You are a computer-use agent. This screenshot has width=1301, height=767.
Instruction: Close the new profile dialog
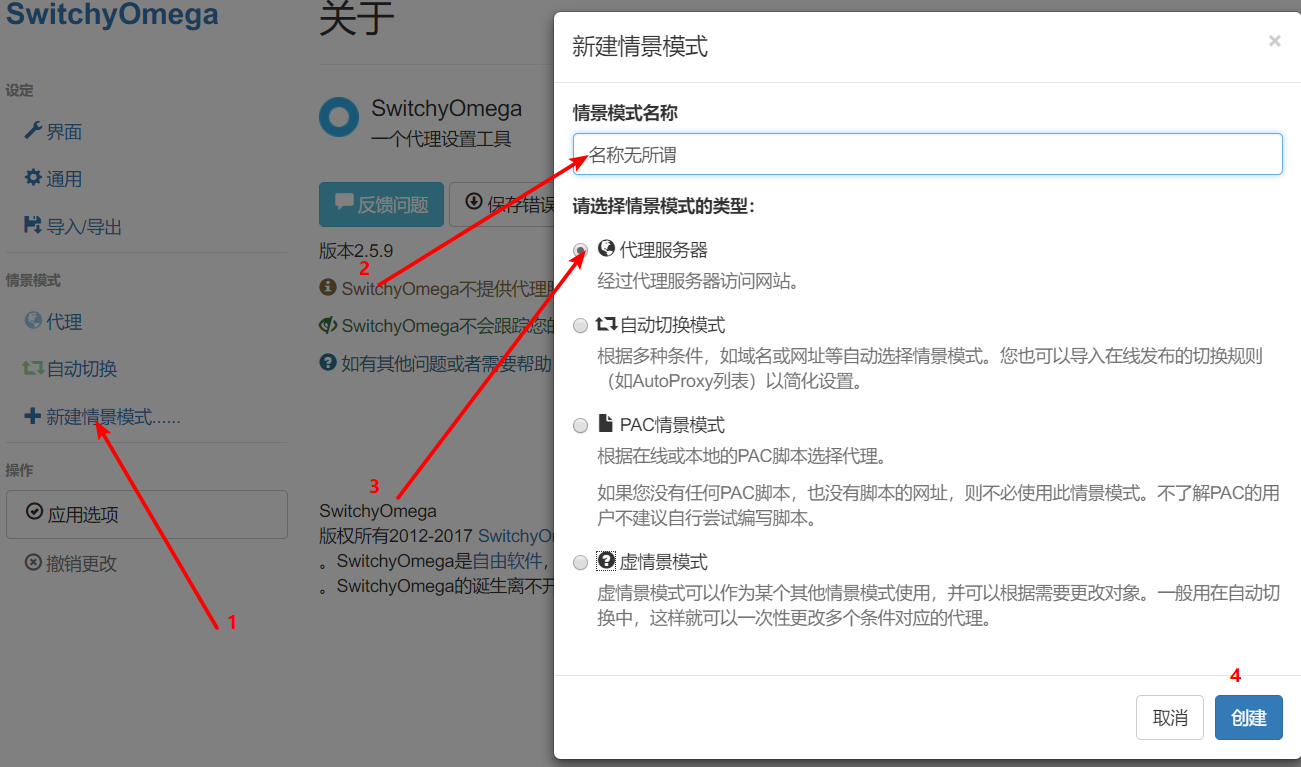coord(1274,40)
